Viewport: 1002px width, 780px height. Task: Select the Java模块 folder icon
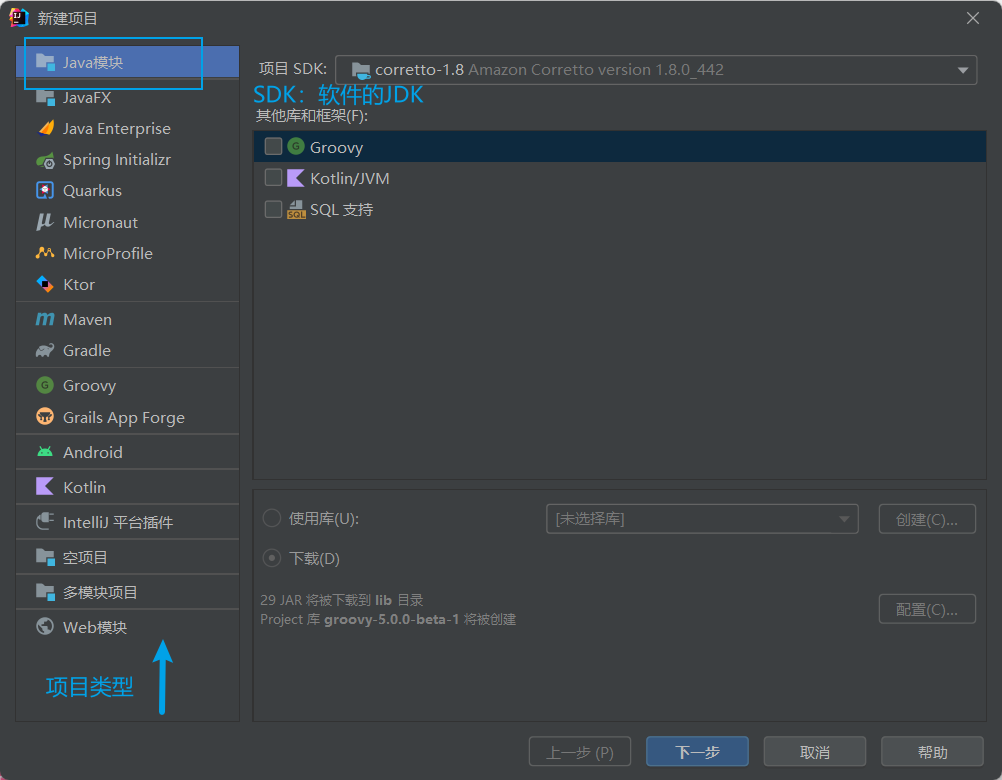coord(45,62)
